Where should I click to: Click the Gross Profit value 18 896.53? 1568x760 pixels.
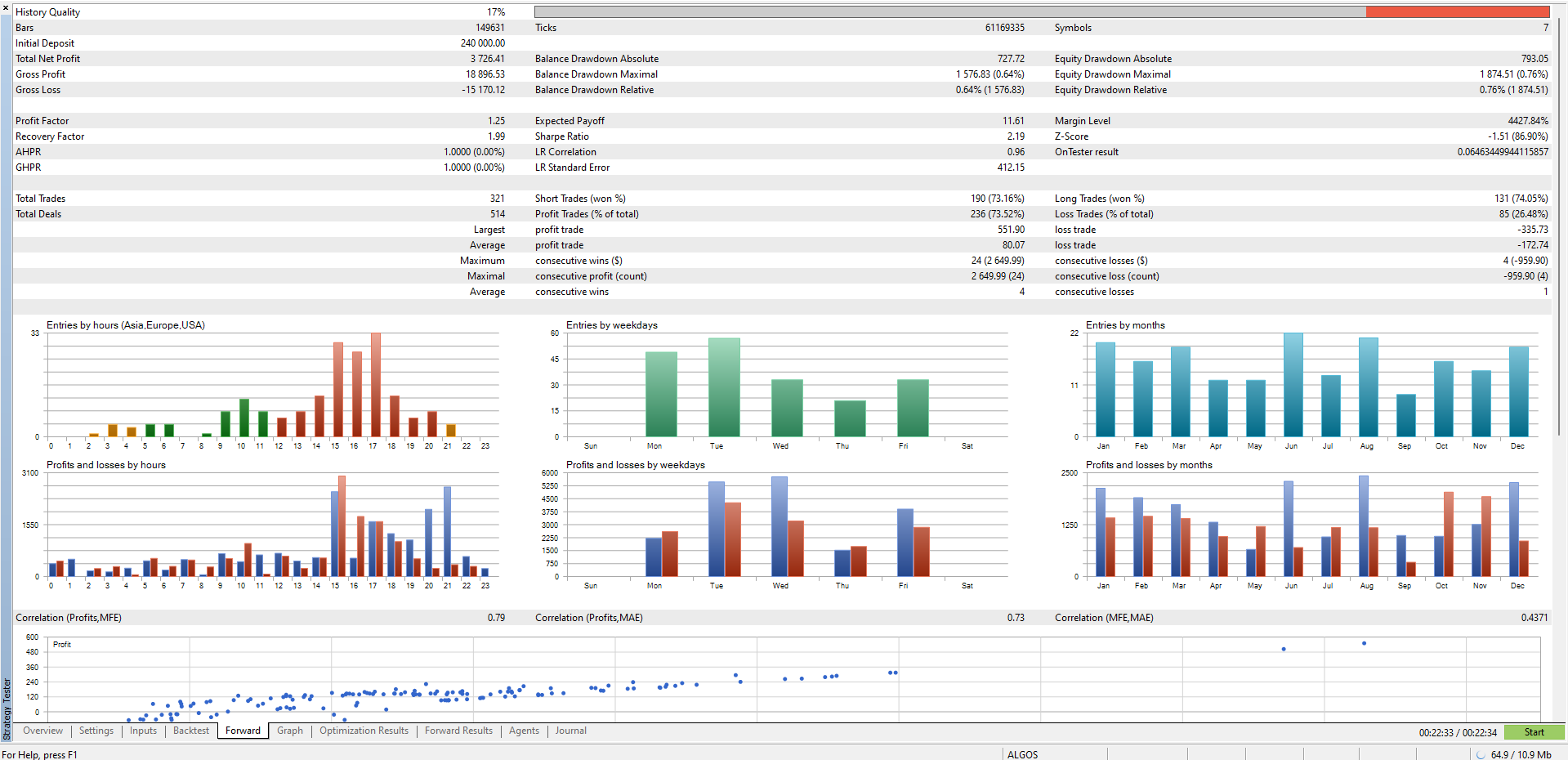pos(485,74)
